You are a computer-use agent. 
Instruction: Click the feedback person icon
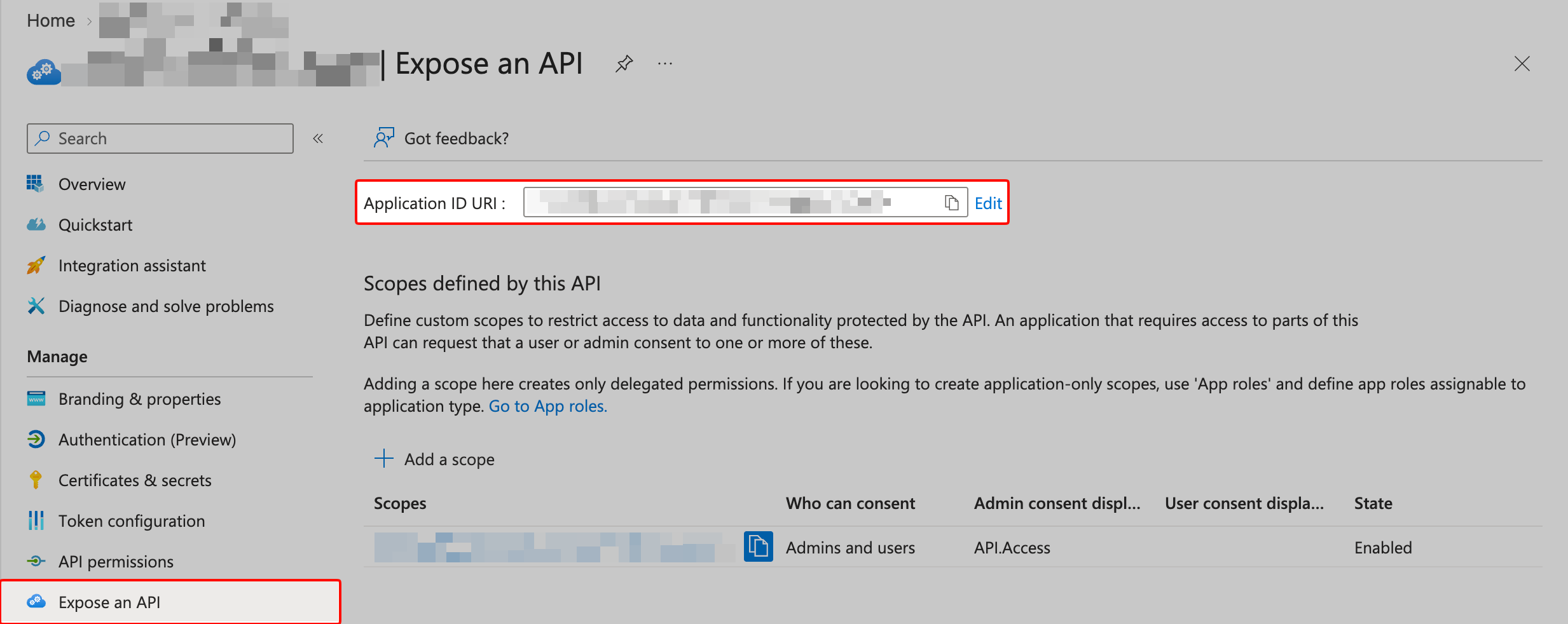coord(383,138)
